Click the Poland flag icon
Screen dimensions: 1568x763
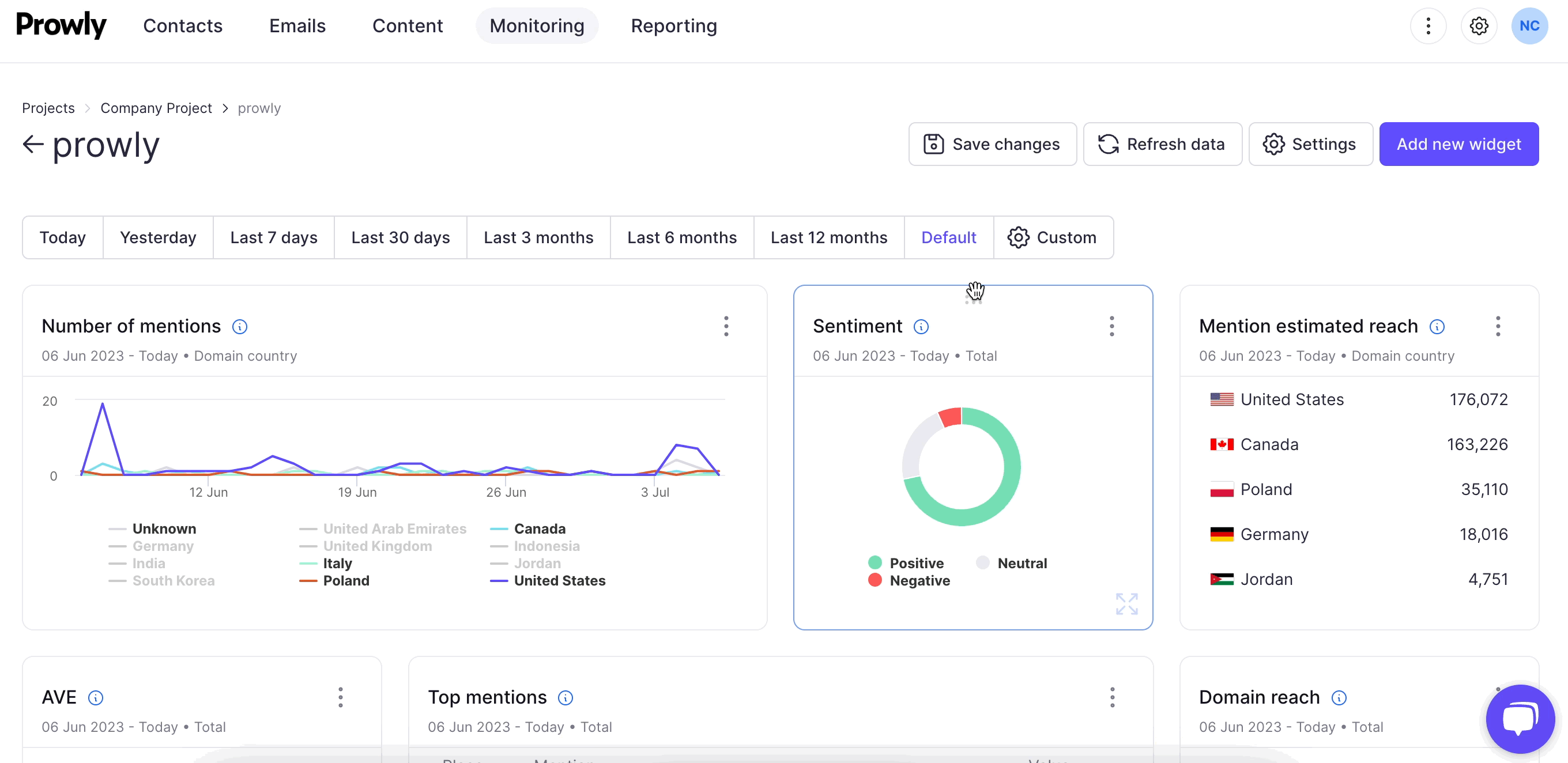pyautogui.click(x=1222, y=489)
